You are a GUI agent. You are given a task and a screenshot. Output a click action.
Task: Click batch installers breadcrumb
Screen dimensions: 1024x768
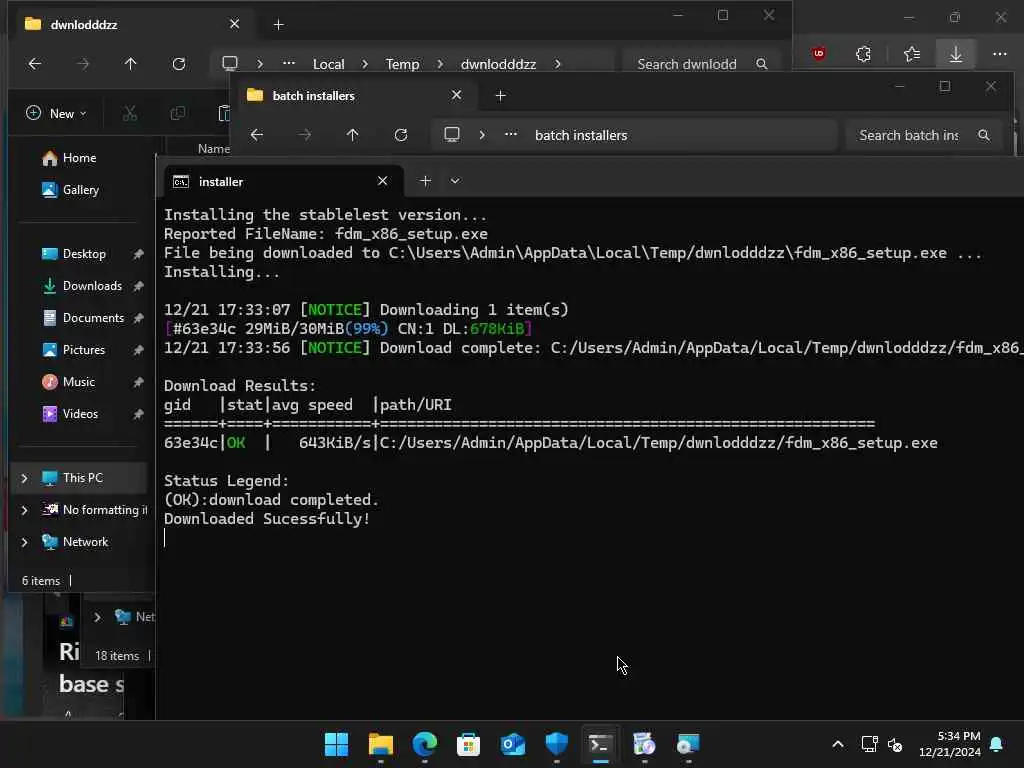[x=581, y=135]
